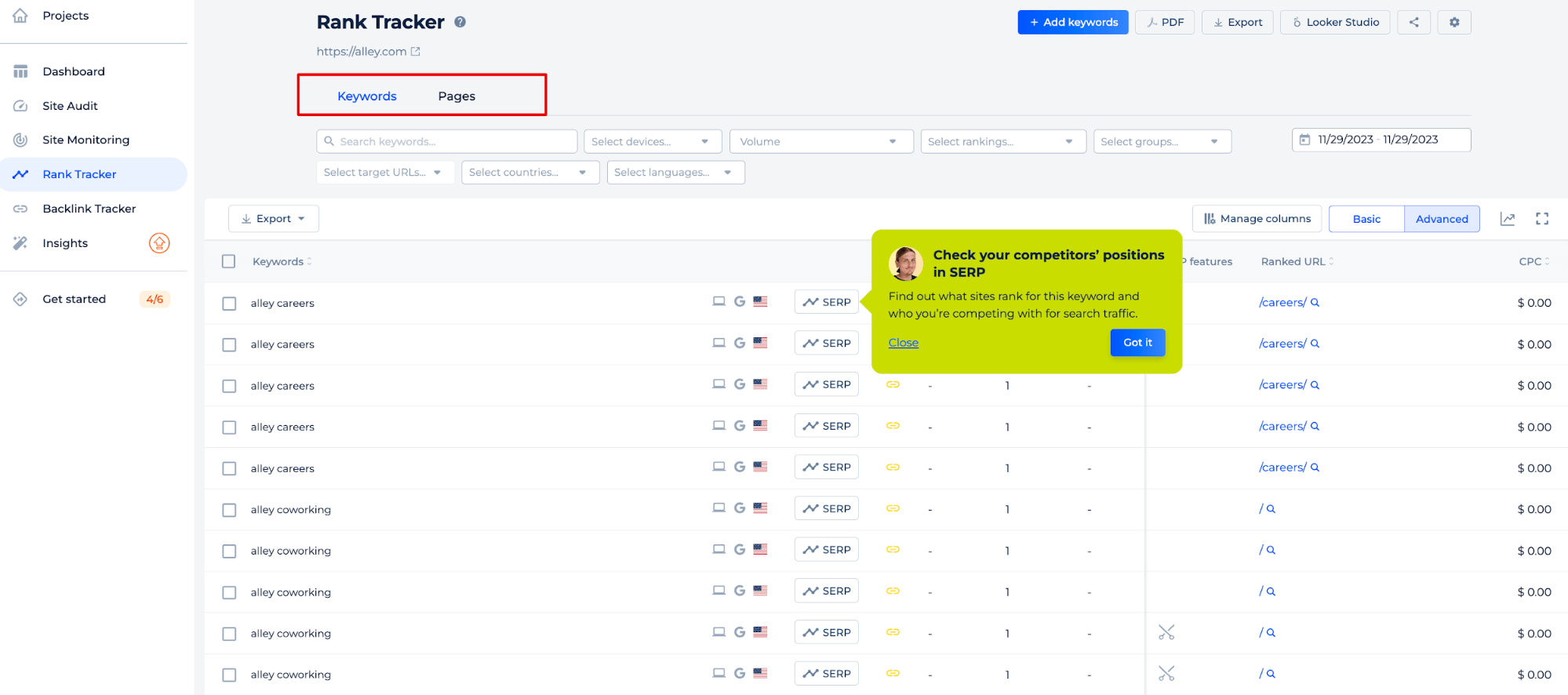
Task: Click the Backlink Tracker link icon
Action: 20,209
